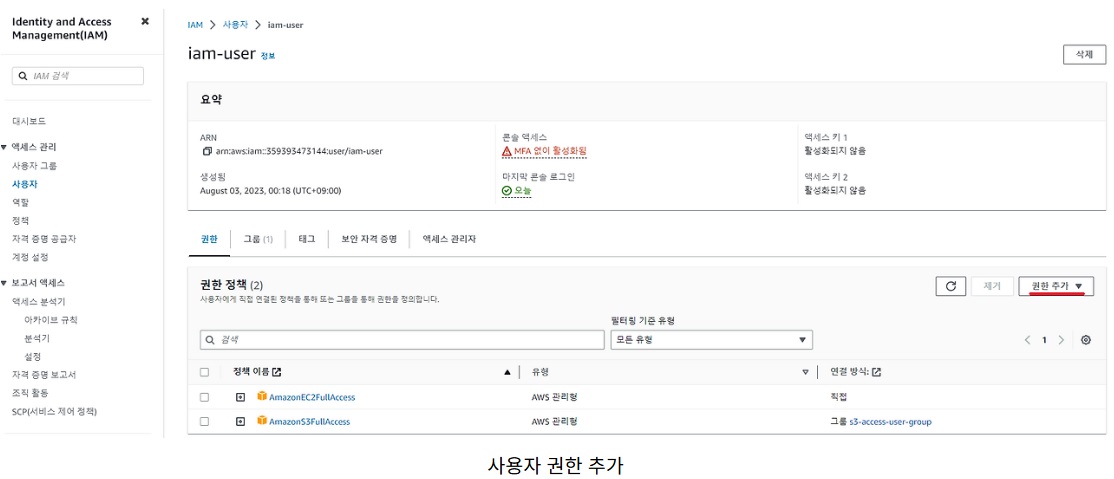Image resolution: width=1114 pixels, height=479 pixels.
Task: Expand the AmazonS3FullAccess policy row
Action: click(241, 421)
